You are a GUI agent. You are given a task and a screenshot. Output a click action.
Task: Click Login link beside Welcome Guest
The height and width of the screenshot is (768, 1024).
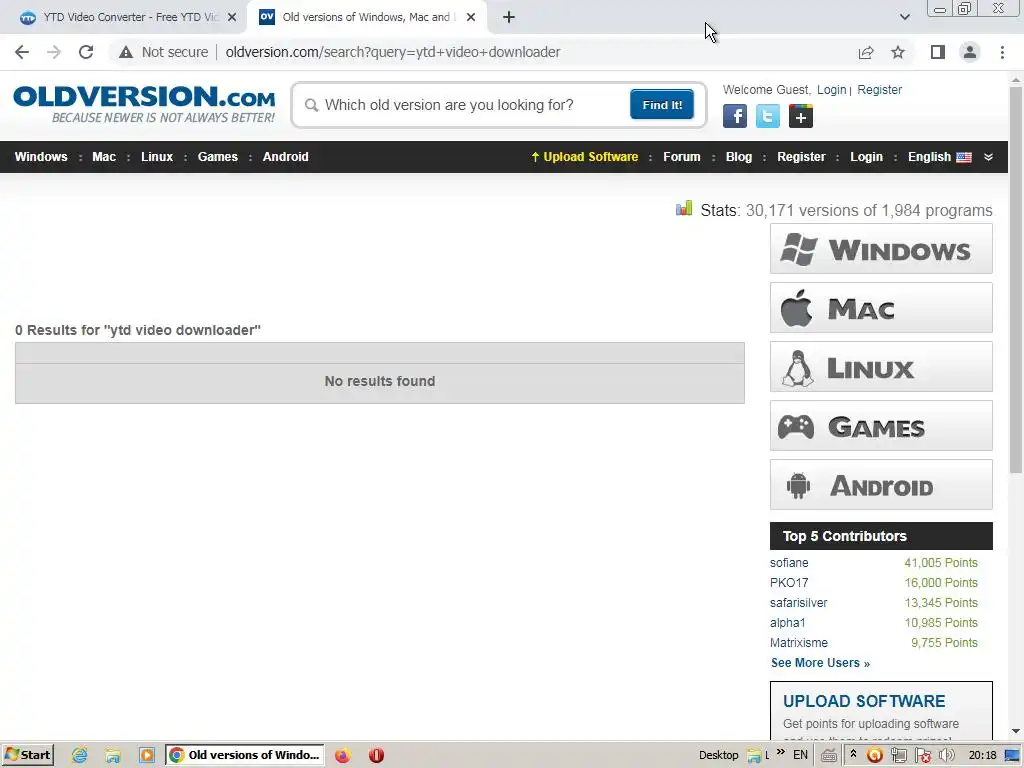(831, 89)
